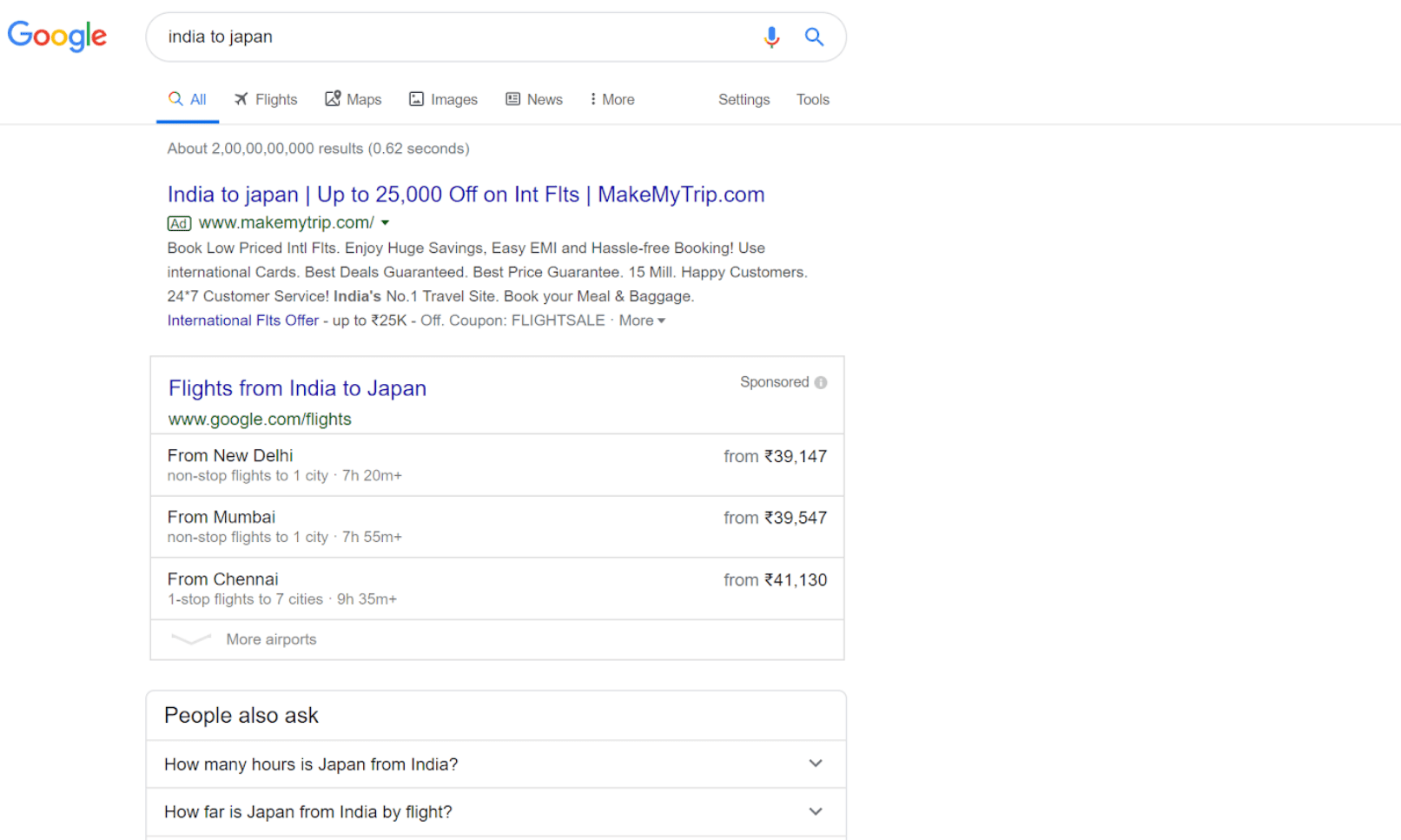The image size is (1401, 840).
Task: Click the Images picture icon
Action: click(x=417, y=99)
